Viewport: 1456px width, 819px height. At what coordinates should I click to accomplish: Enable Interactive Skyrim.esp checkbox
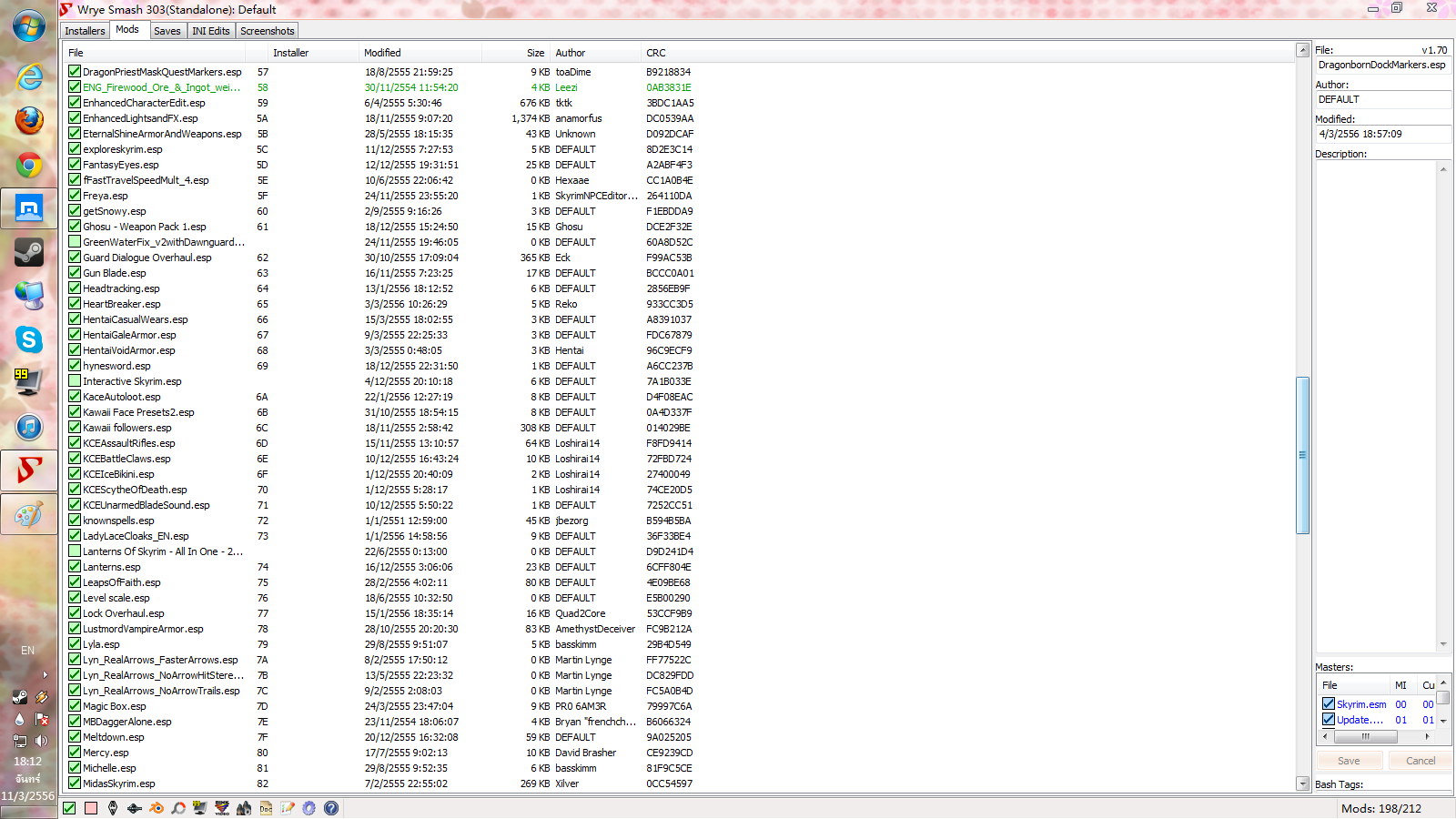pos(75,380)
